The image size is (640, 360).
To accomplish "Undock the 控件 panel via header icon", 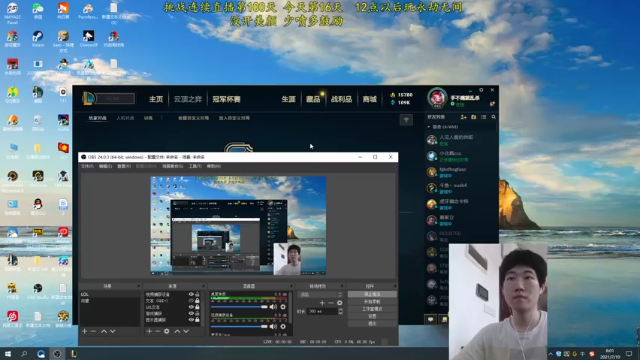I will pyautogui.click(x=395, y=286).
